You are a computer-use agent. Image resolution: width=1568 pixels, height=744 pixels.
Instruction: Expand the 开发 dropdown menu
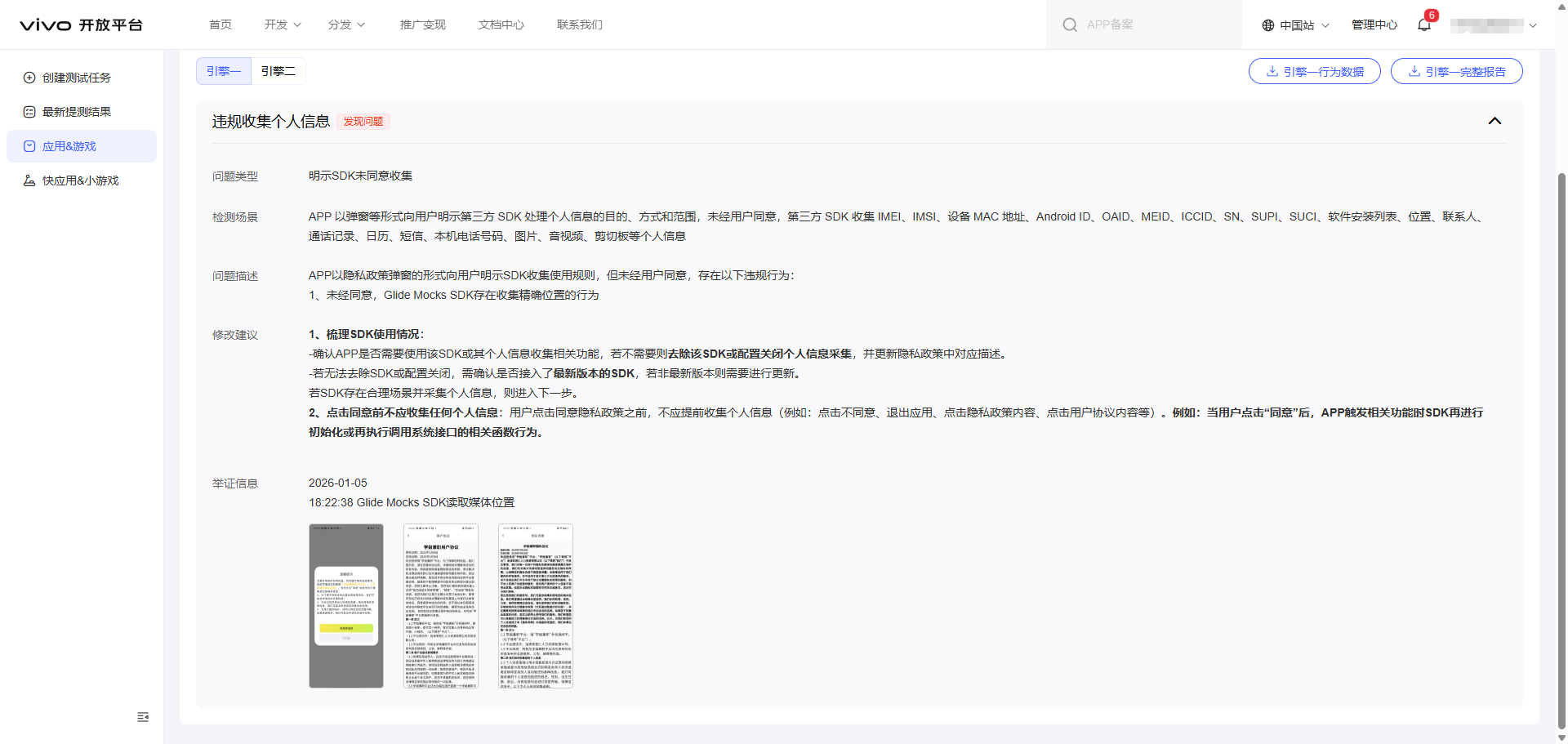(283, 25)
